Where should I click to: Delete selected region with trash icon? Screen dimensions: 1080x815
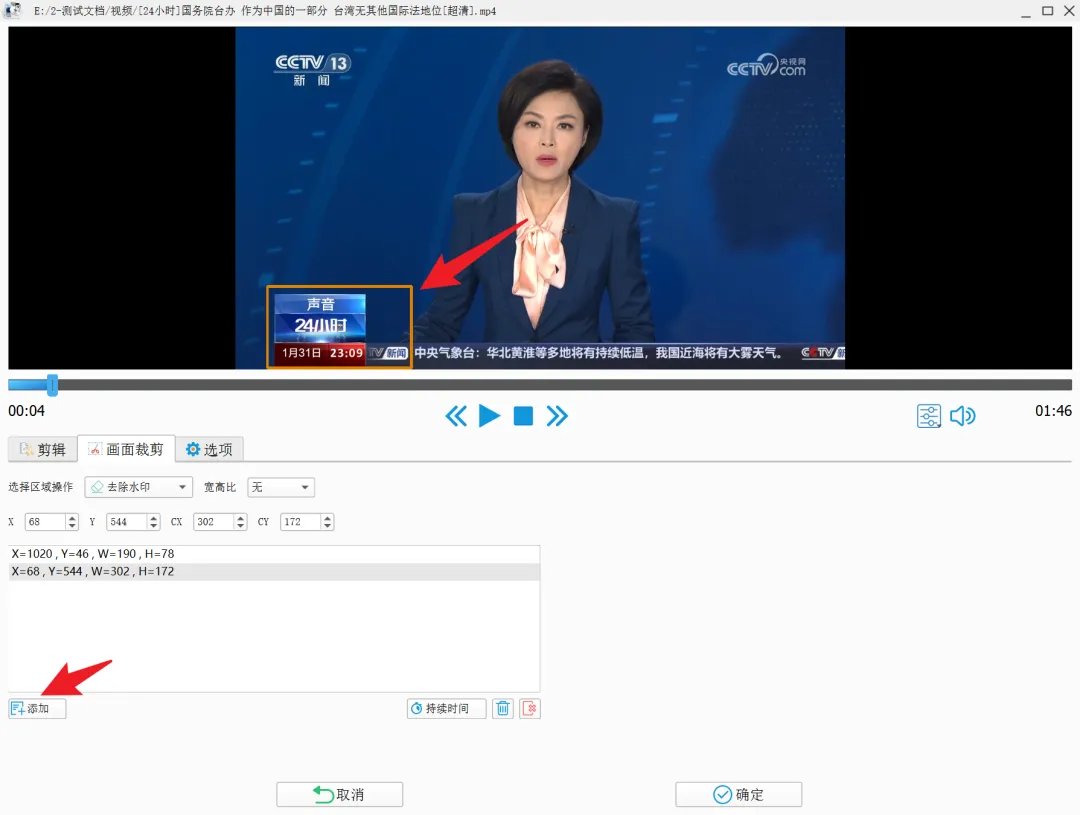click(503, 708)
